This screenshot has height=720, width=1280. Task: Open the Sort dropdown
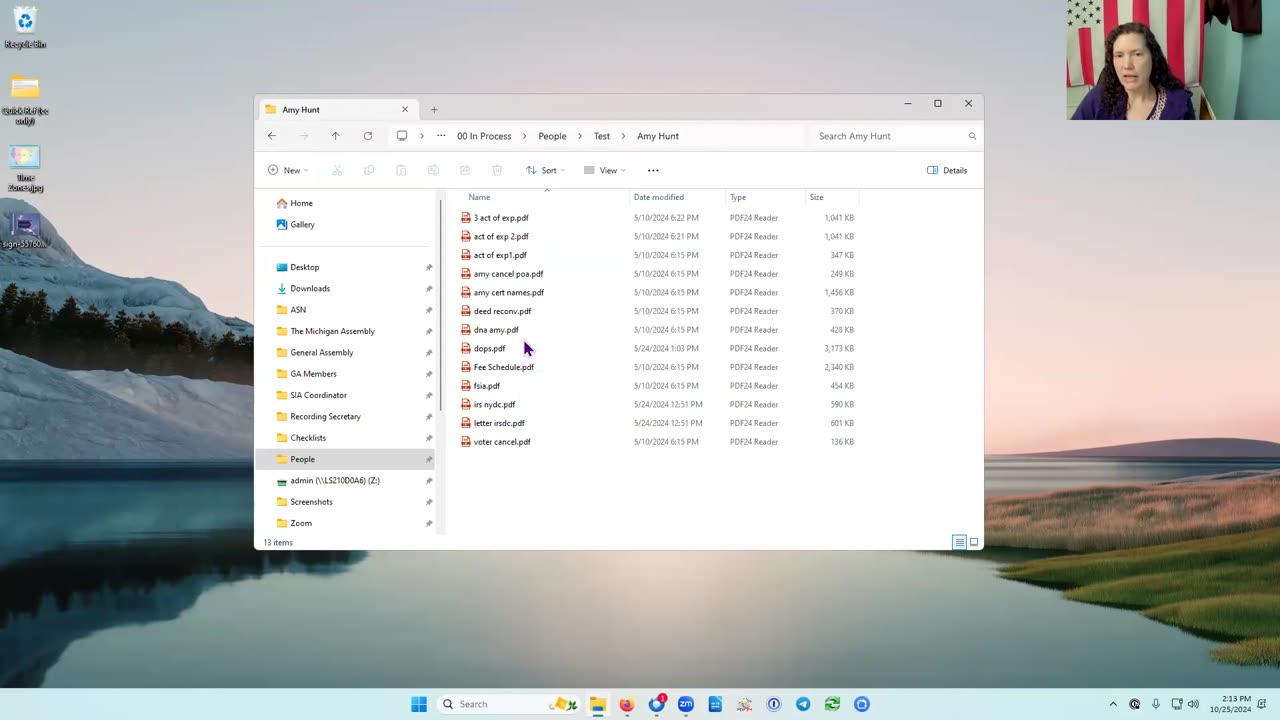click(546, 170)
